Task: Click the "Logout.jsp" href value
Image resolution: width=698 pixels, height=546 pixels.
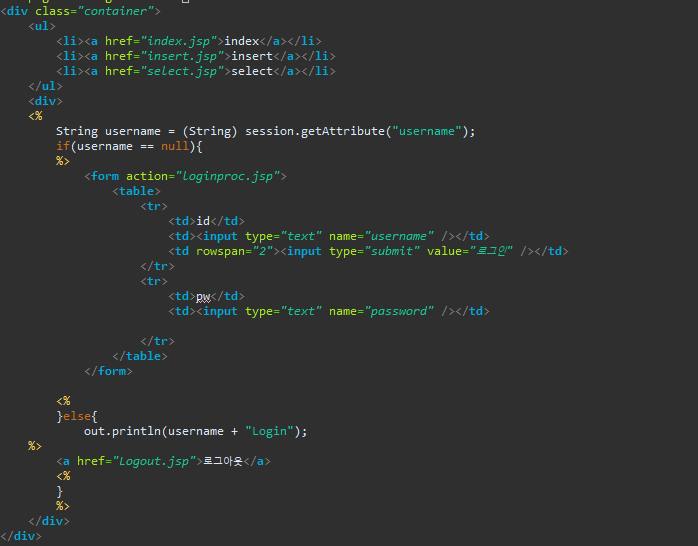Action: 154,461
